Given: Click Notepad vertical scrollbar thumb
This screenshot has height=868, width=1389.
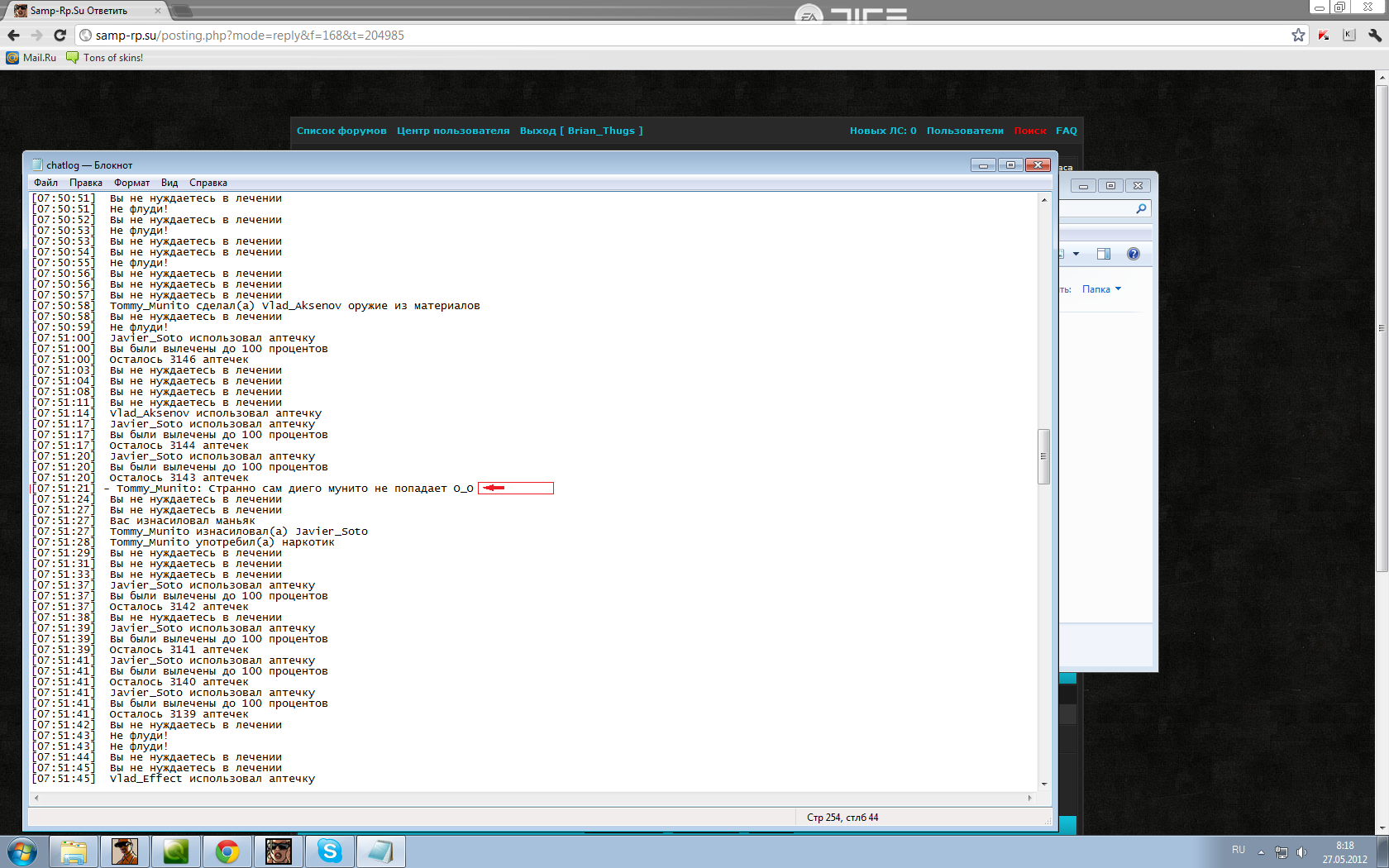Looking at the screenshot, I should click(x=1043, y=456).
